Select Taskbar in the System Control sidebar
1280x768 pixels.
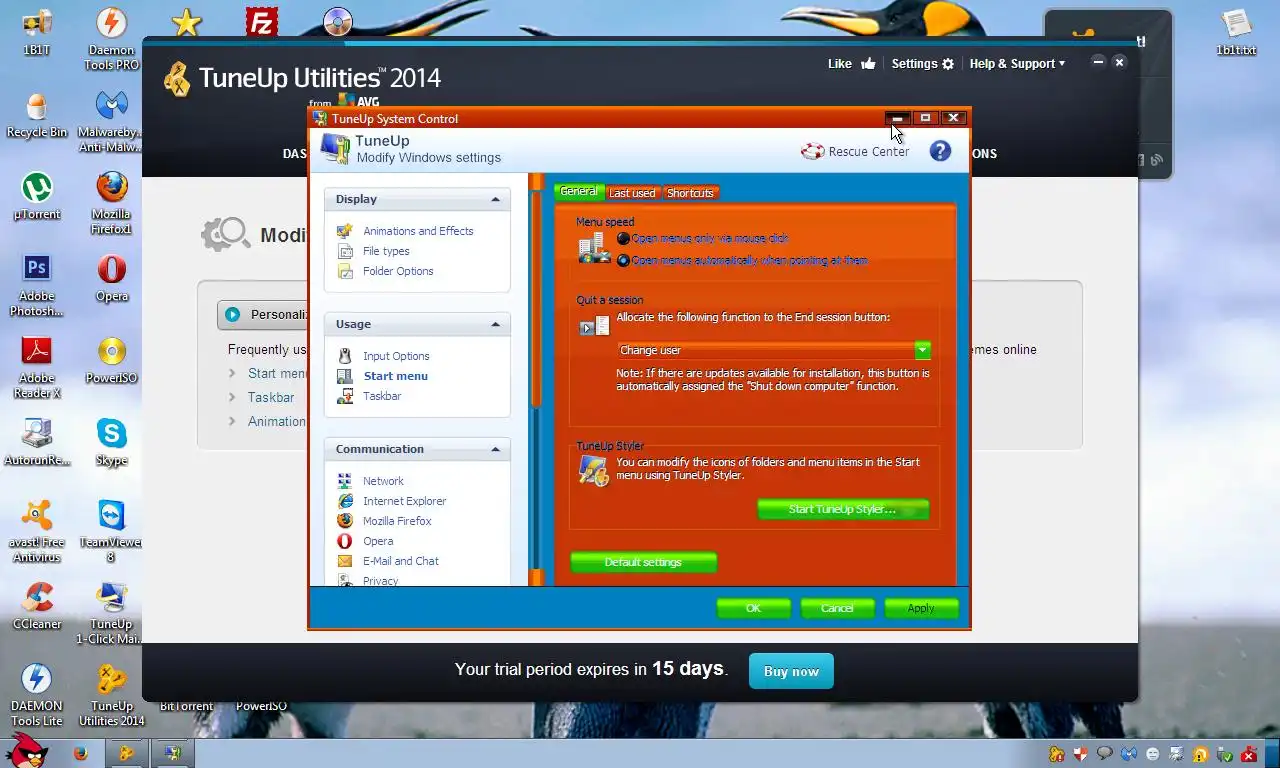coord(382,396)
